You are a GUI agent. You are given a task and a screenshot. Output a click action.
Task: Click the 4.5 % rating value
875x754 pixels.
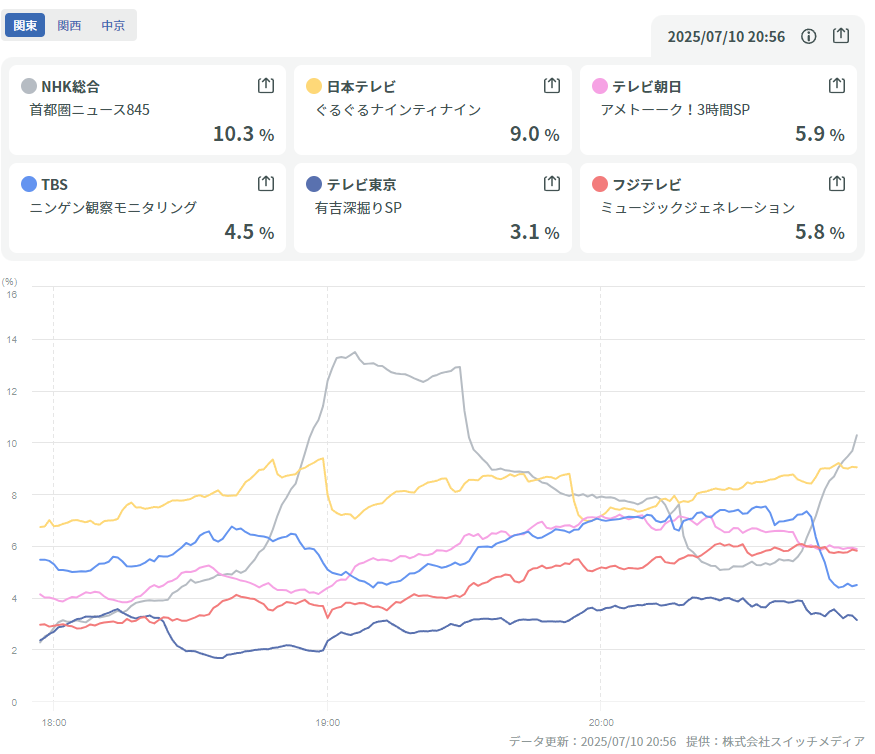point(249,232)
